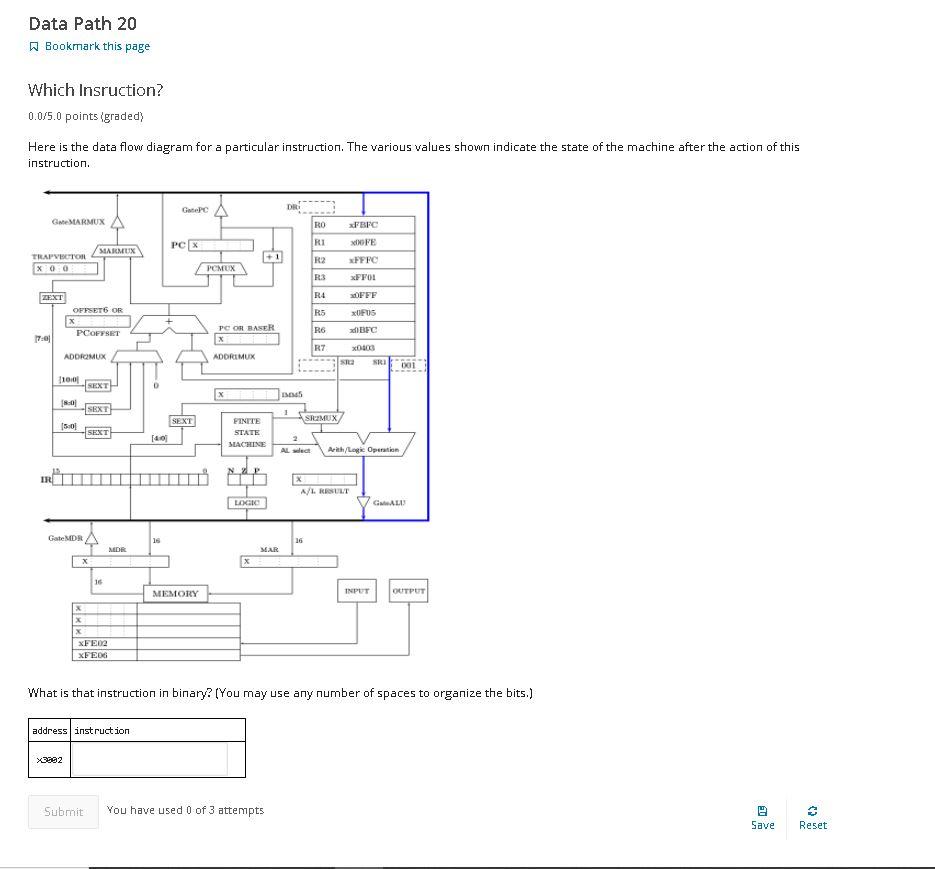
Task: Click the instruction input field for address x3002
Action: point(150,758)
